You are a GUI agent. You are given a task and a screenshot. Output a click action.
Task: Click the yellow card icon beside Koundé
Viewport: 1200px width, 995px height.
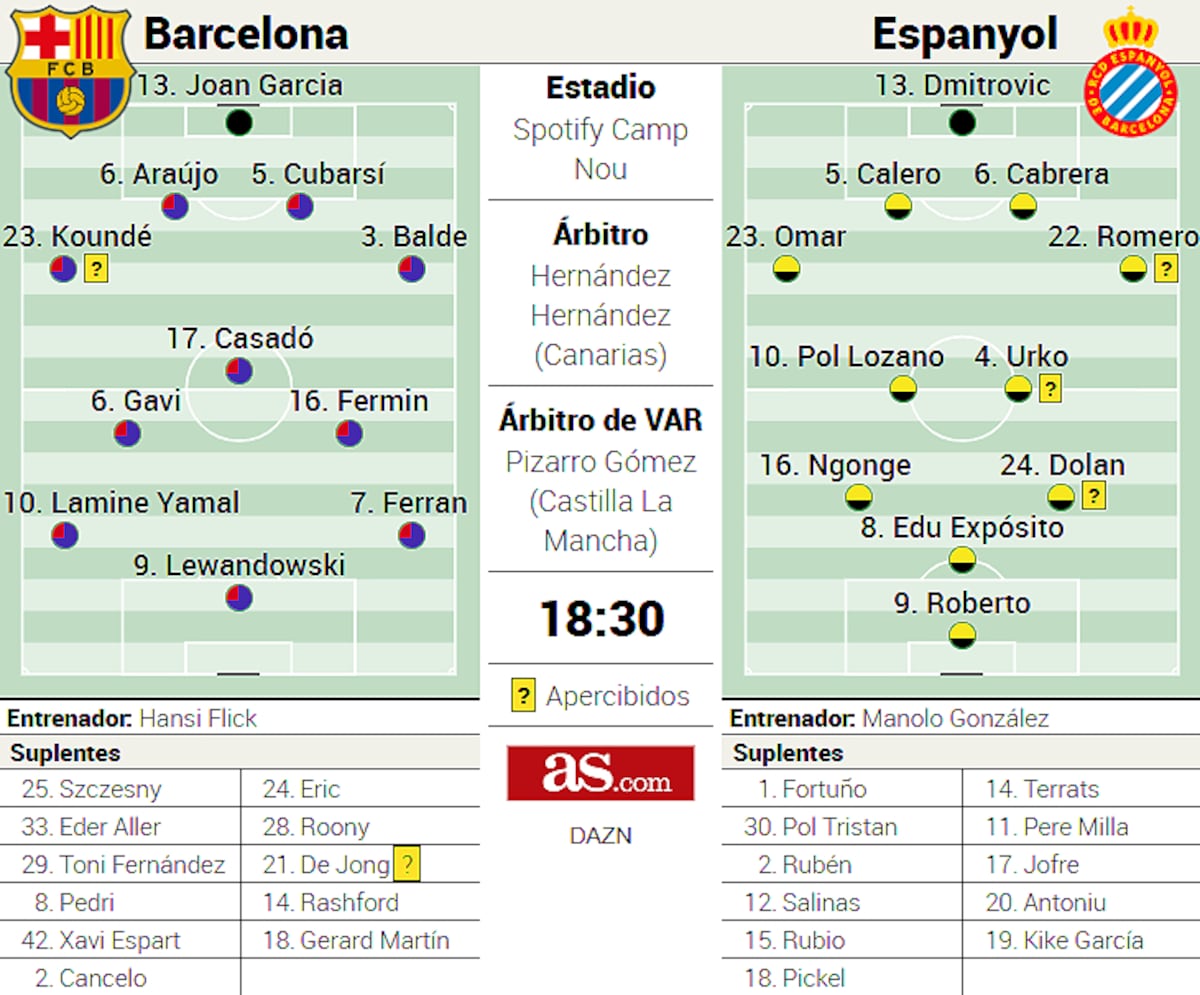pyautogui.click(x=96, y=268)
